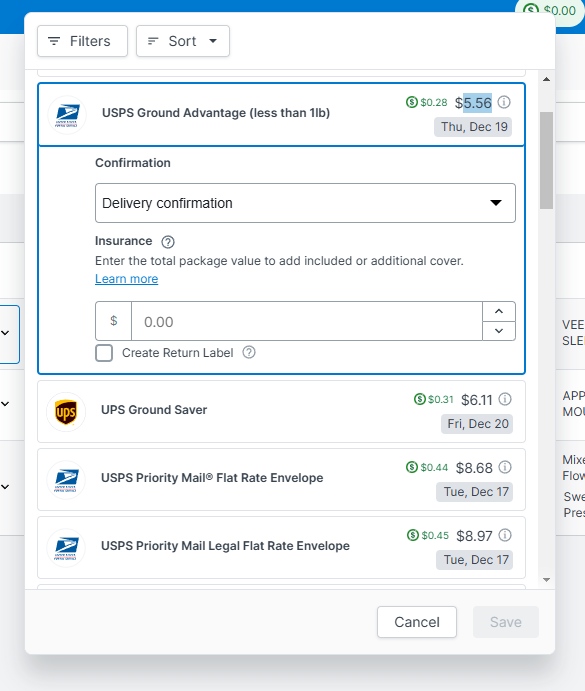Click the UPS shield logo
The image size is (585, 691).
pyautogui.click(x=66, y=412)
